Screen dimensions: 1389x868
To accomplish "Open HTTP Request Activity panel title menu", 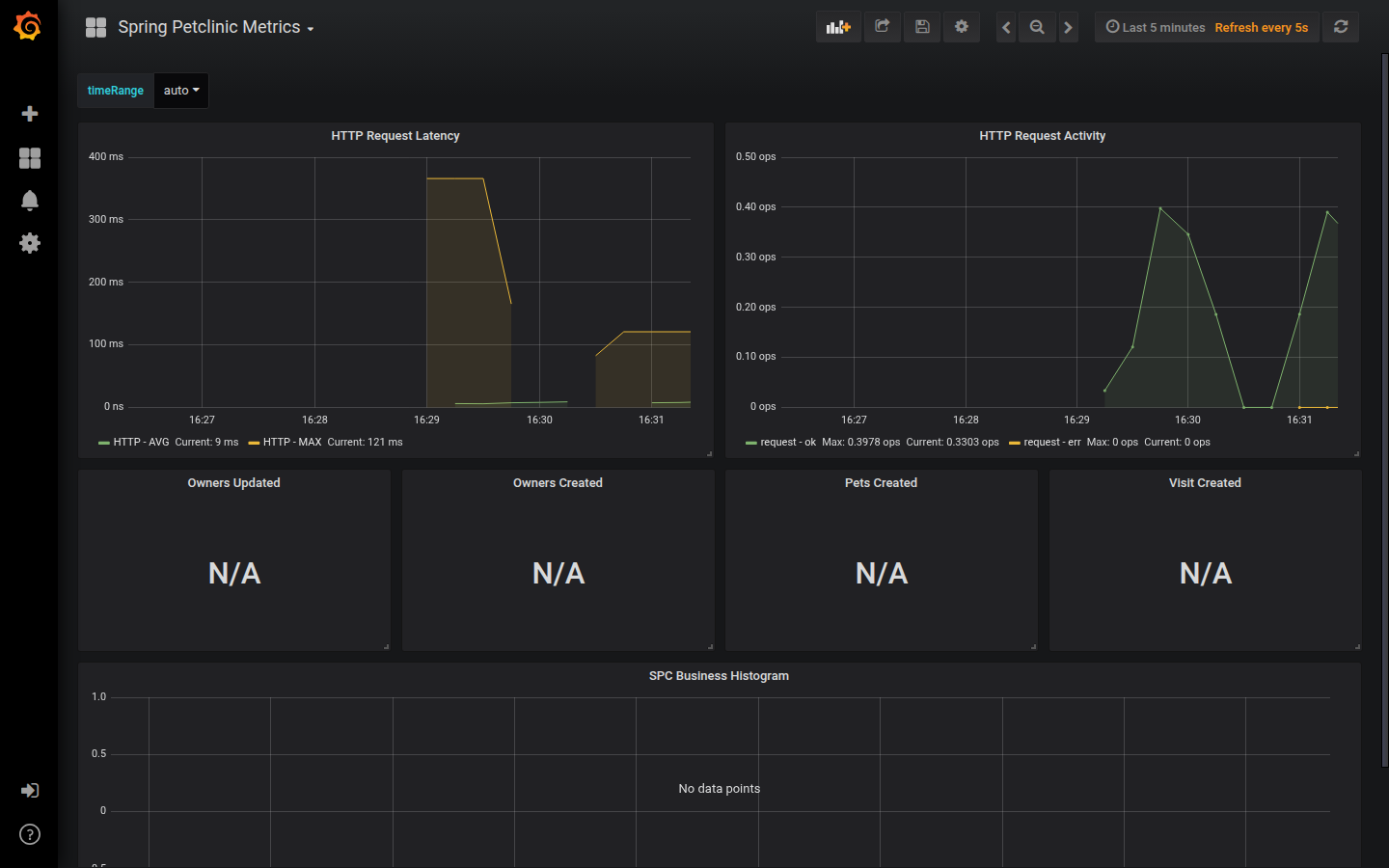I will [x=1043, y=136].
